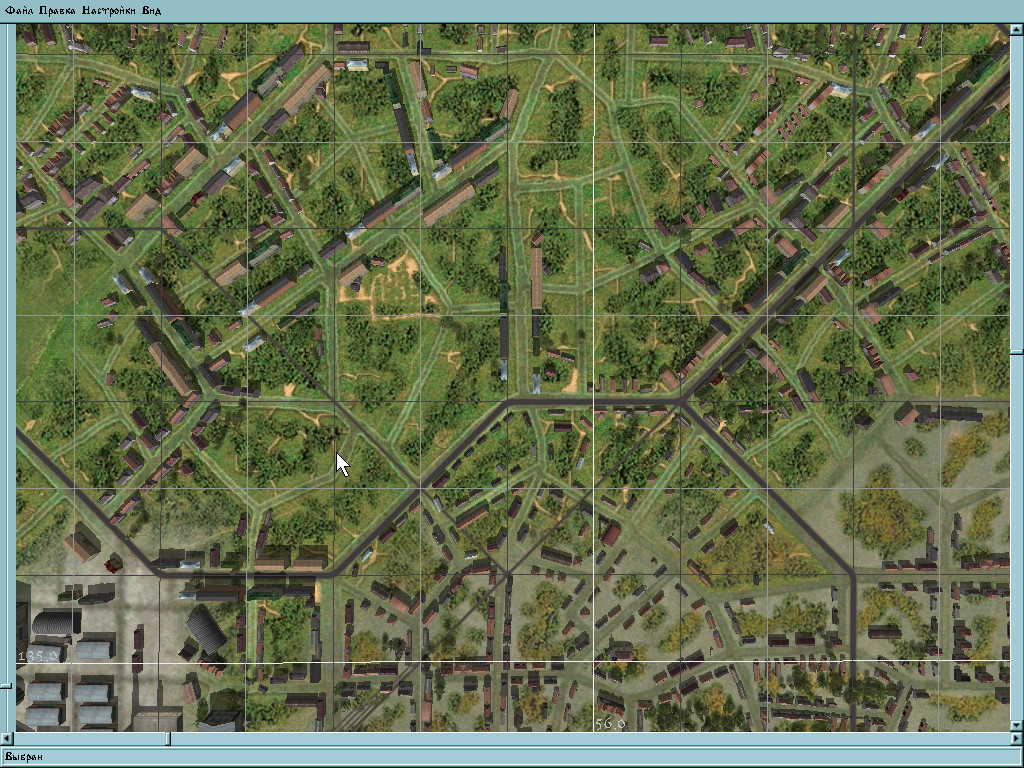
Task: Click the 135.0 coordinate label on map
Action: [x=39, y=655]
